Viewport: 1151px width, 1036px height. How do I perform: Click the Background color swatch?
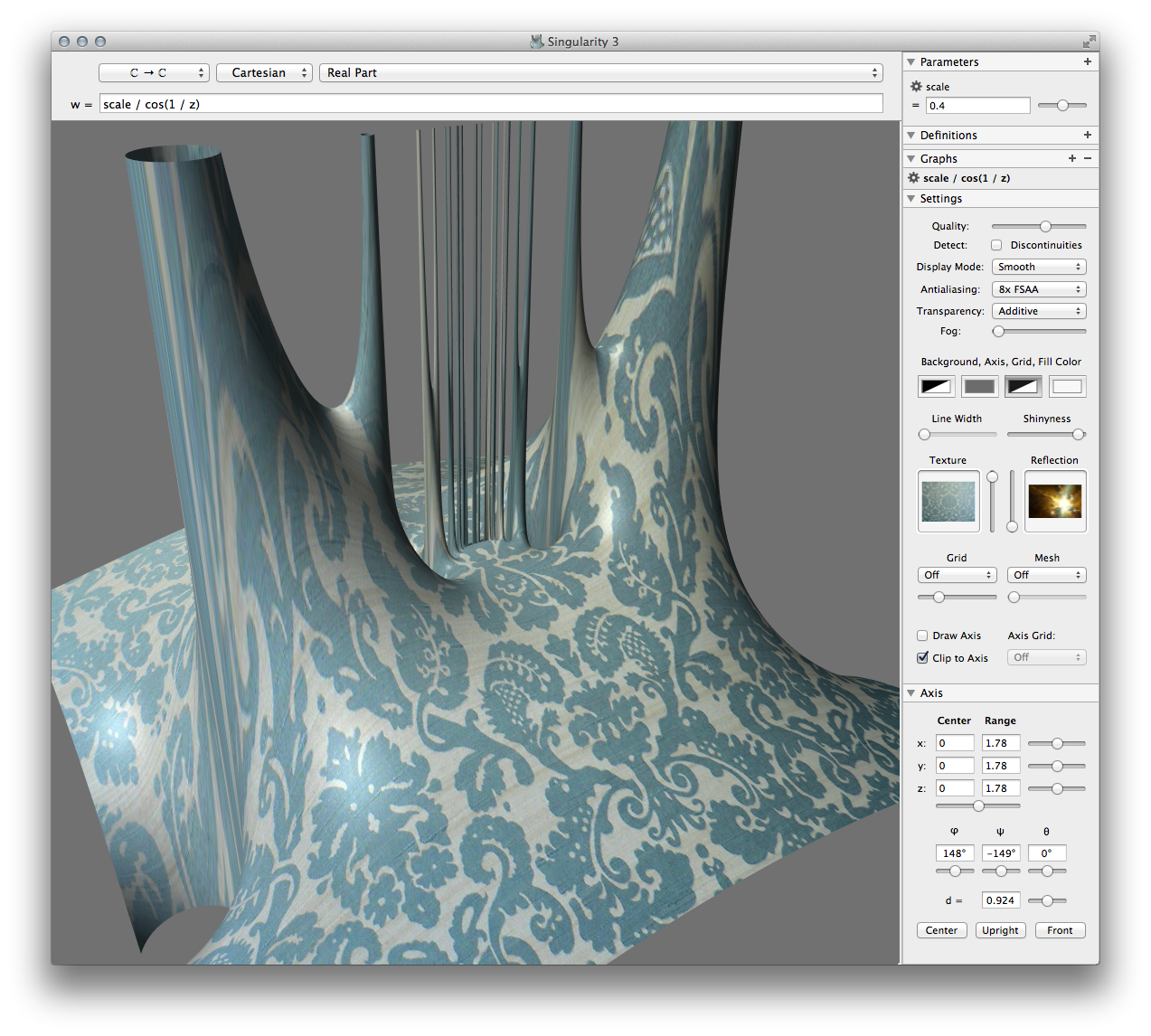[935, 387]
